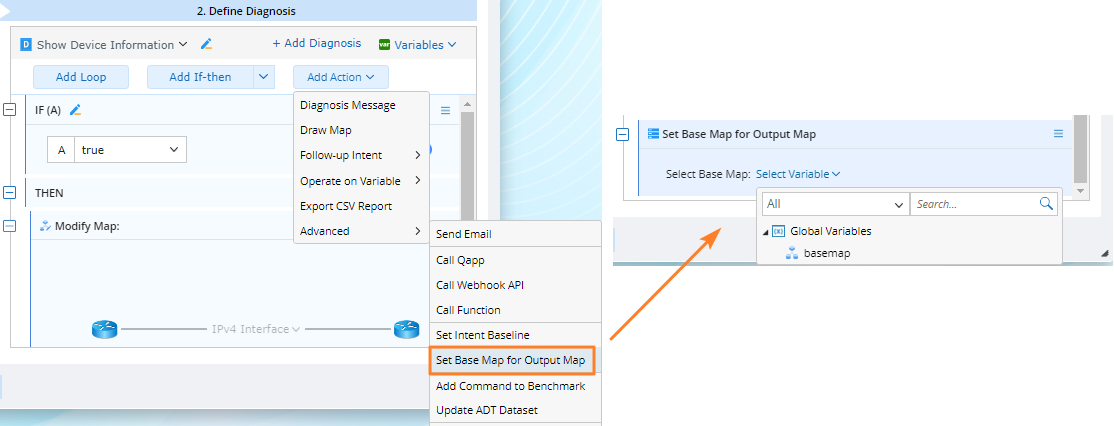Screen dimensions: 1114x426
Task: Click the pencil icon beside Show Device Information
Action: (x=207, y=44)
